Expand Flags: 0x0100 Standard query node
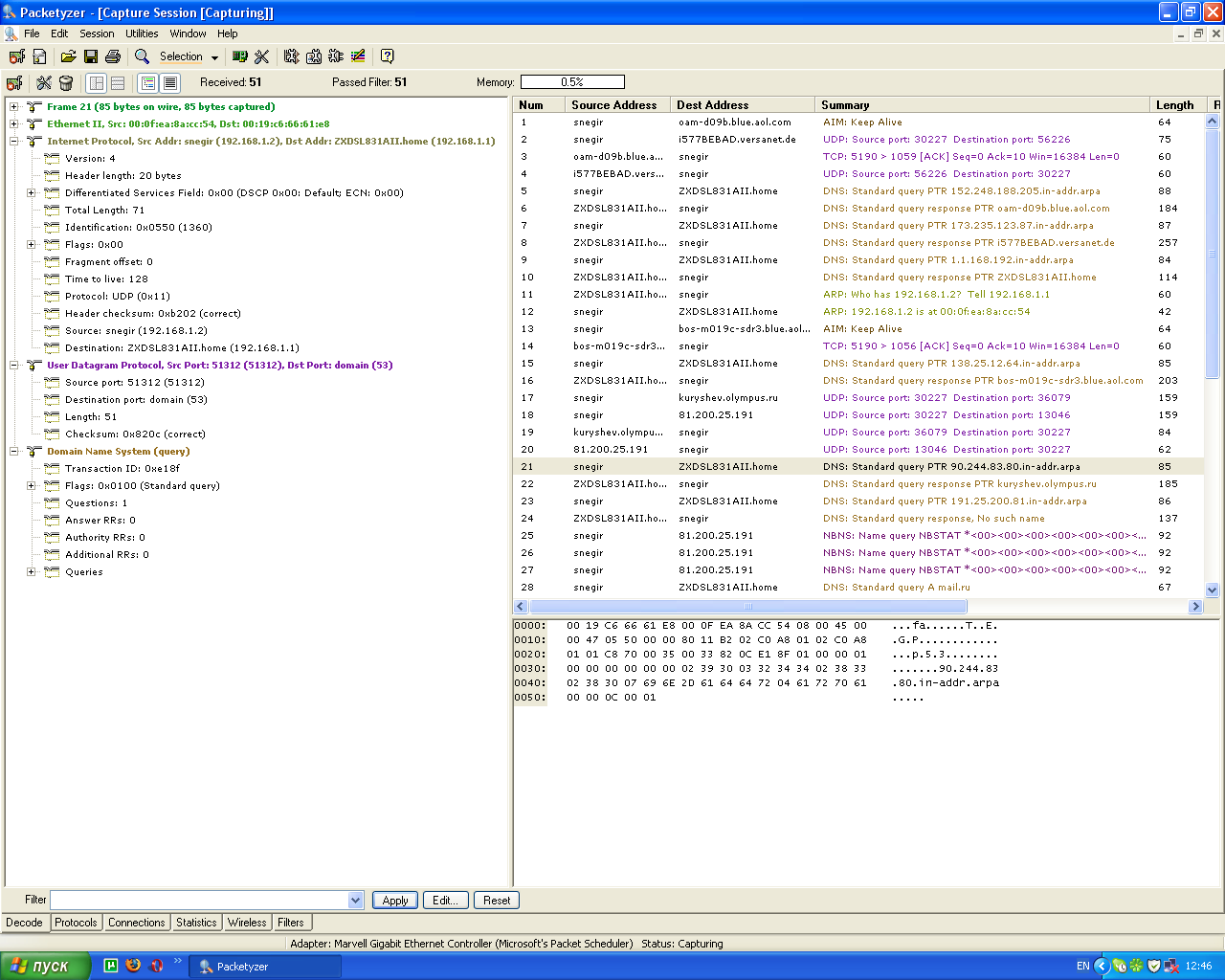 [x=31, y=486]
